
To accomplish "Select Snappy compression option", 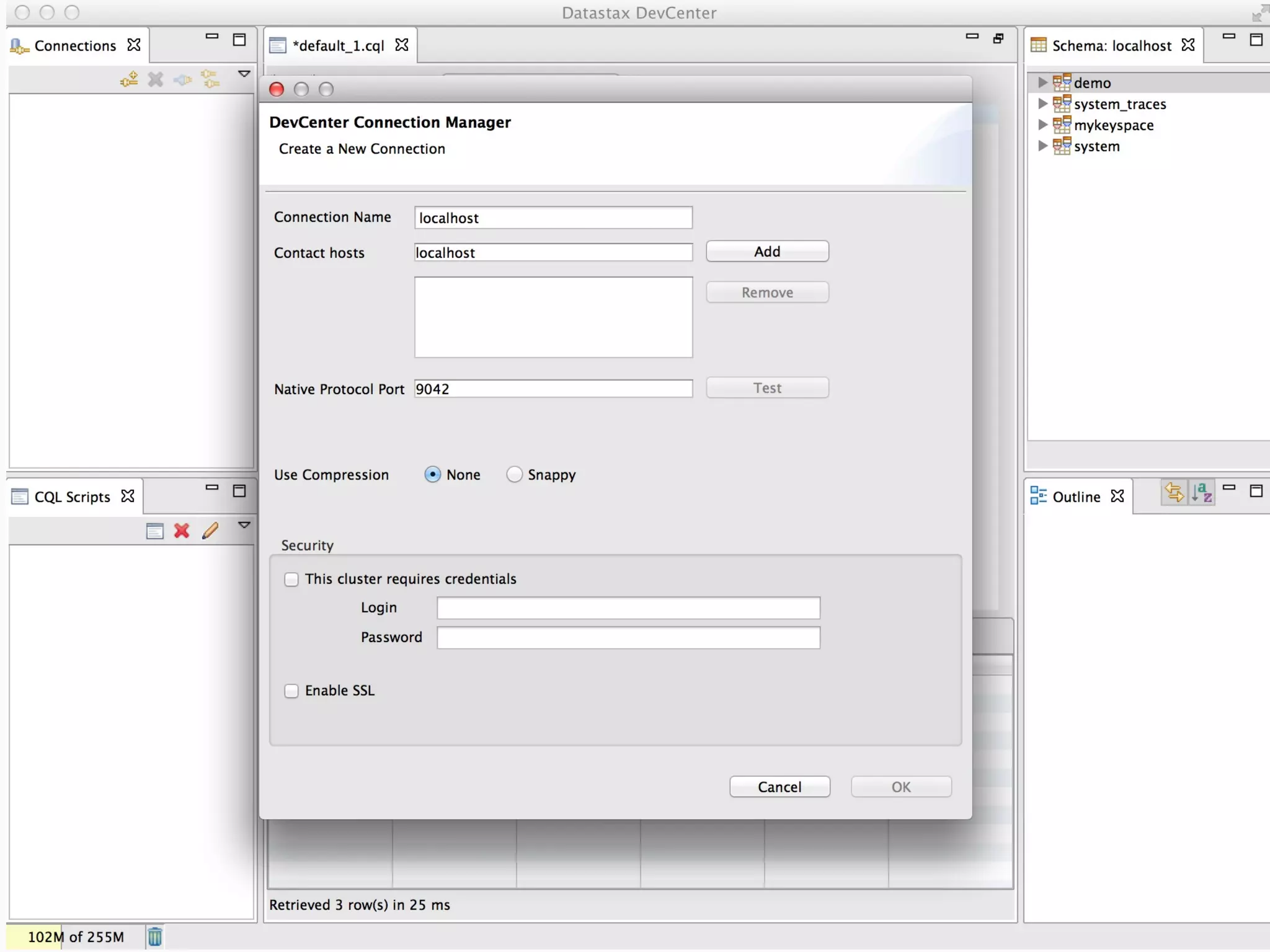I will [x=514, y=475].
